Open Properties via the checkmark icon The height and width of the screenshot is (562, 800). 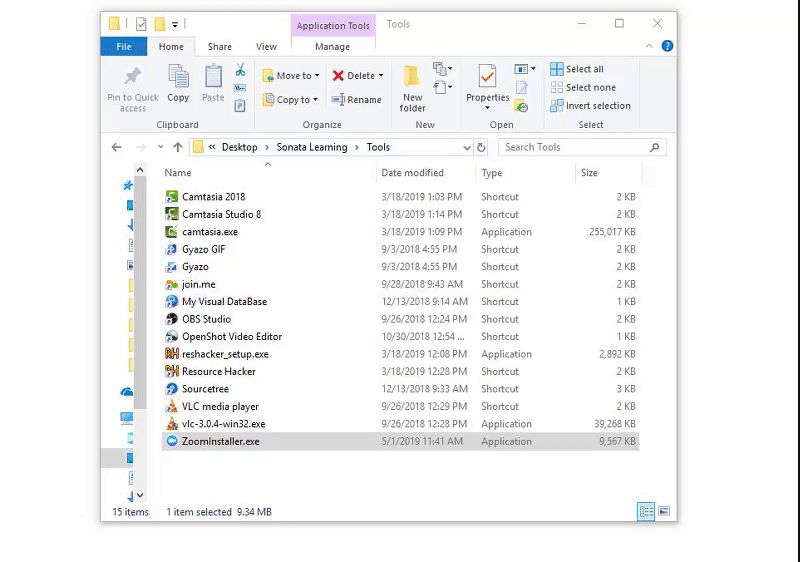[487, 77]
